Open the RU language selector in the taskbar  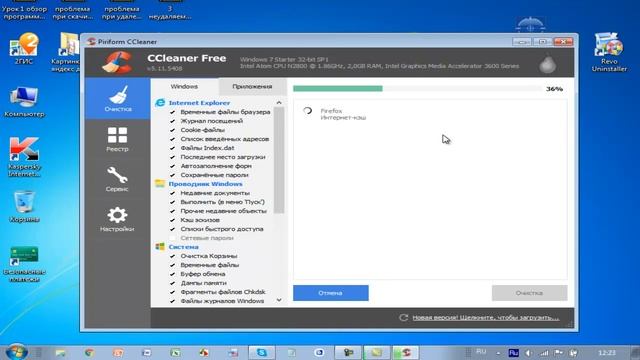pos(481,351)
